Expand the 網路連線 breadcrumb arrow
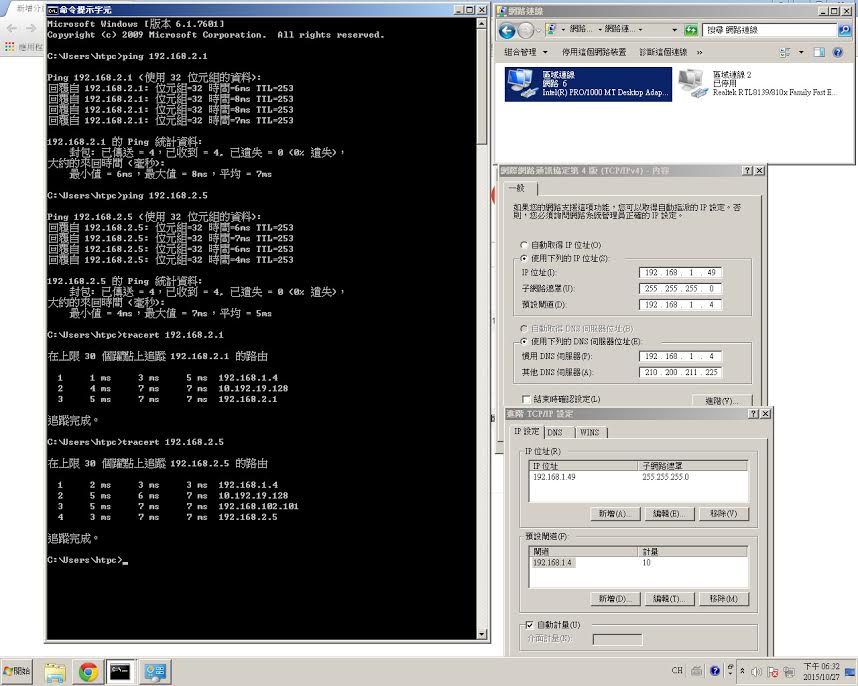Screen dimensions: 858x686 click(640, 30)
